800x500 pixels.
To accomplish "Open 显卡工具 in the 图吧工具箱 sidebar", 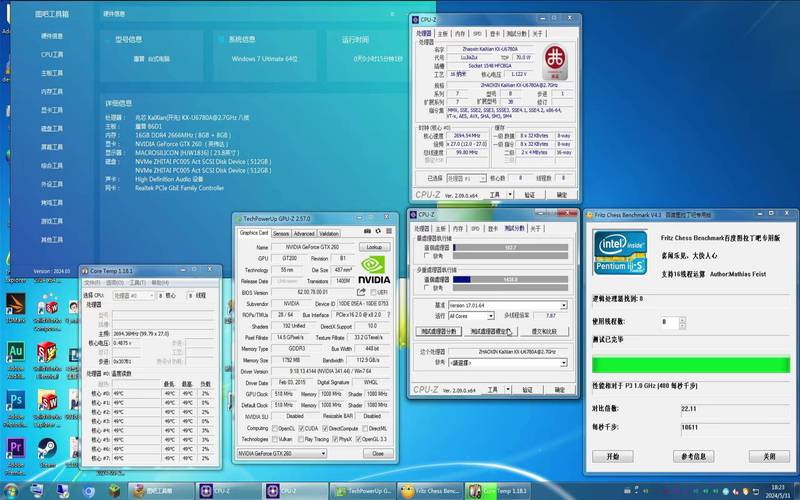I will pos(52,110).
